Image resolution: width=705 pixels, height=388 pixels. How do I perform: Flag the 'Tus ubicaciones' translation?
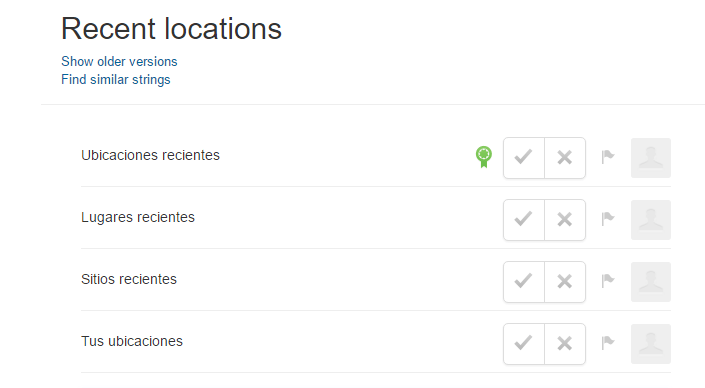click(608, 343)
